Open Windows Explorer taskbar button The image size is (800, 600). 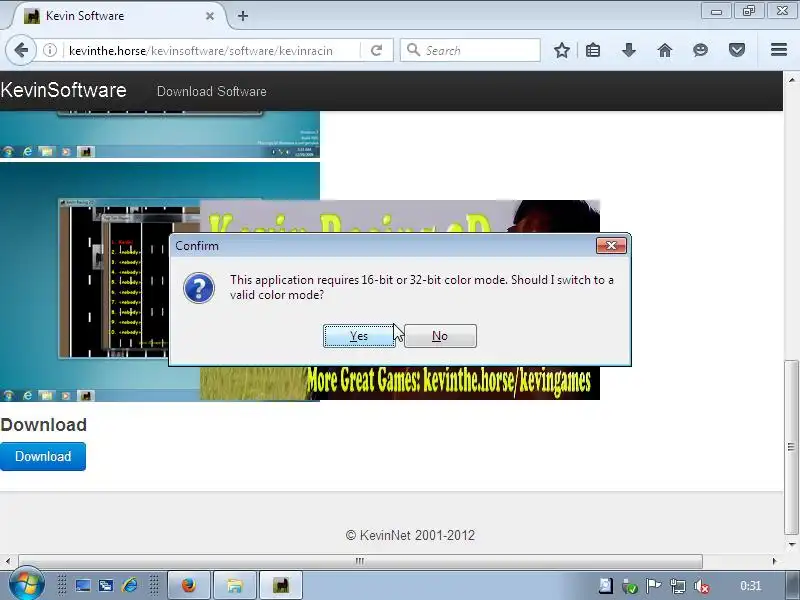click(235, 585)
